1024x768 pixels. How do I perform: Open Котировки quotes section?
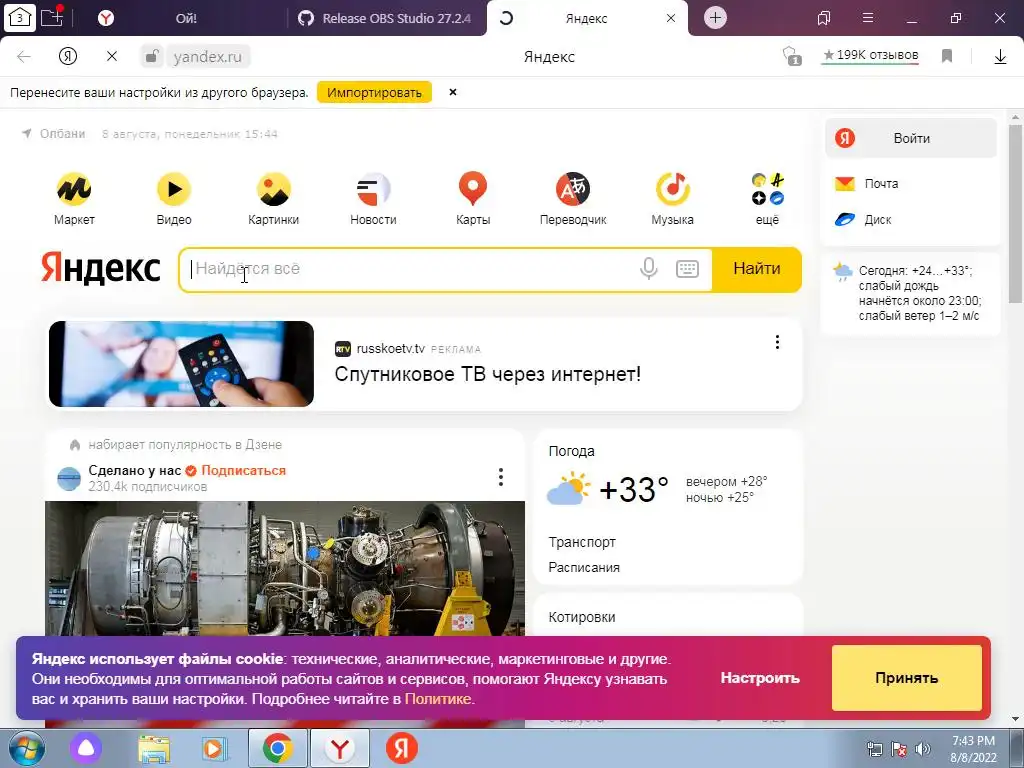(582, 617)
